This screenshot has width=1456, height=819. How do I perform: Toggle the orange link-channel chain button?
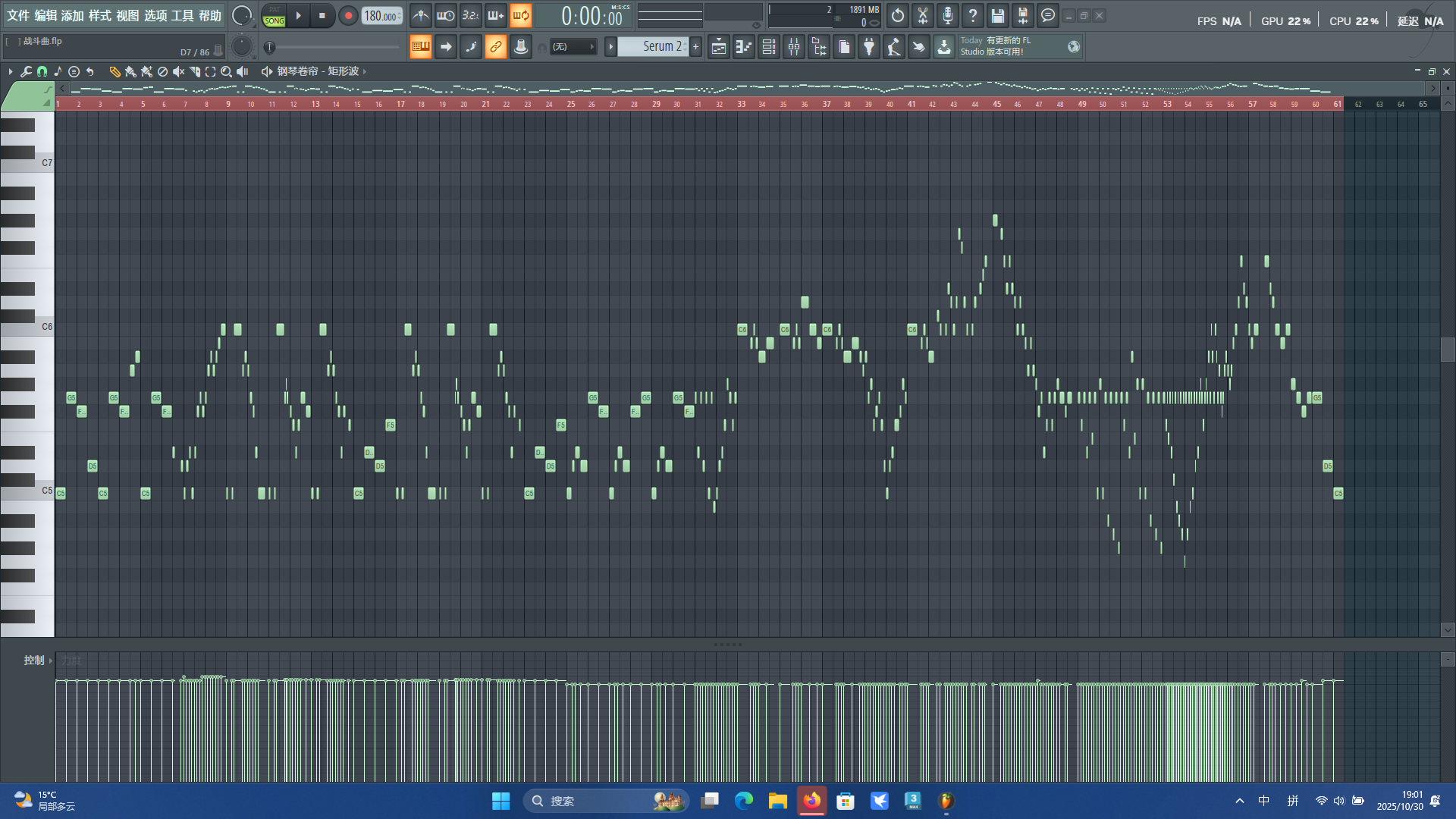[495, 47]
